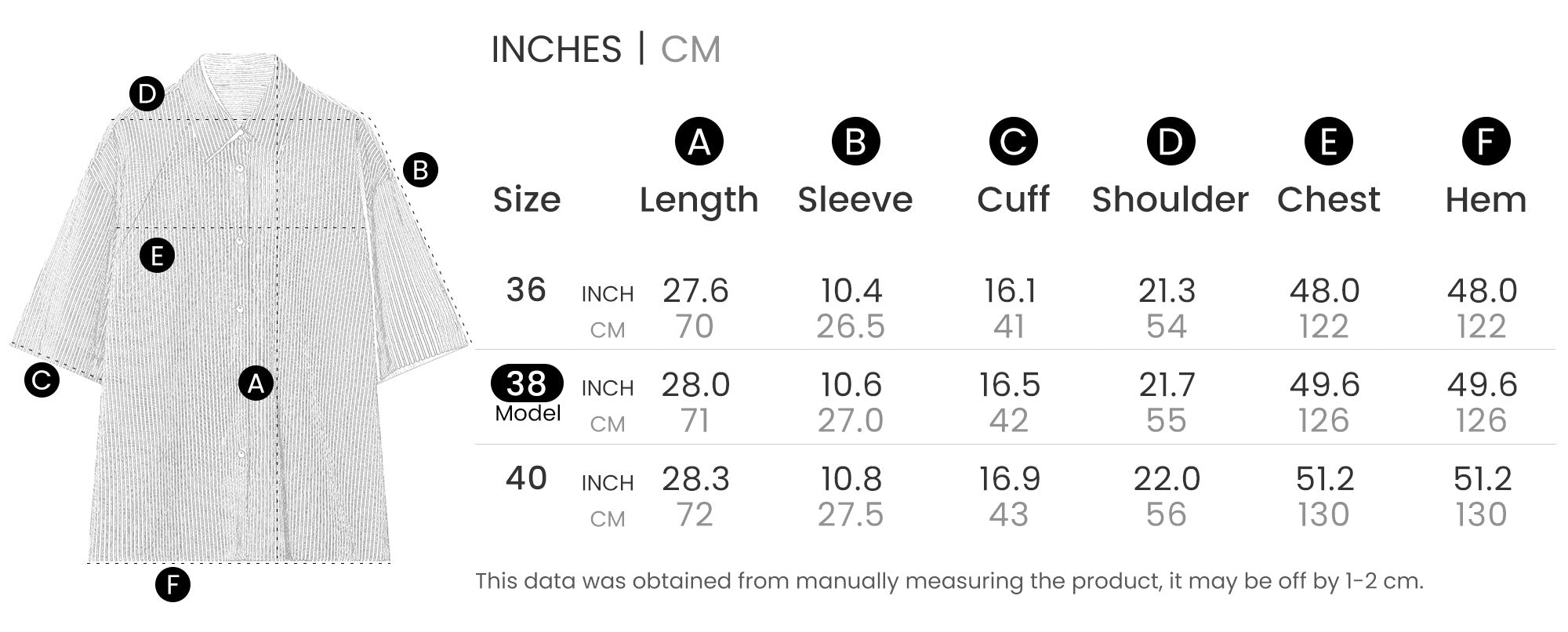Screen dimensions: 1568x632
Task: Click the Length column header
Action: tap(699, 200)
